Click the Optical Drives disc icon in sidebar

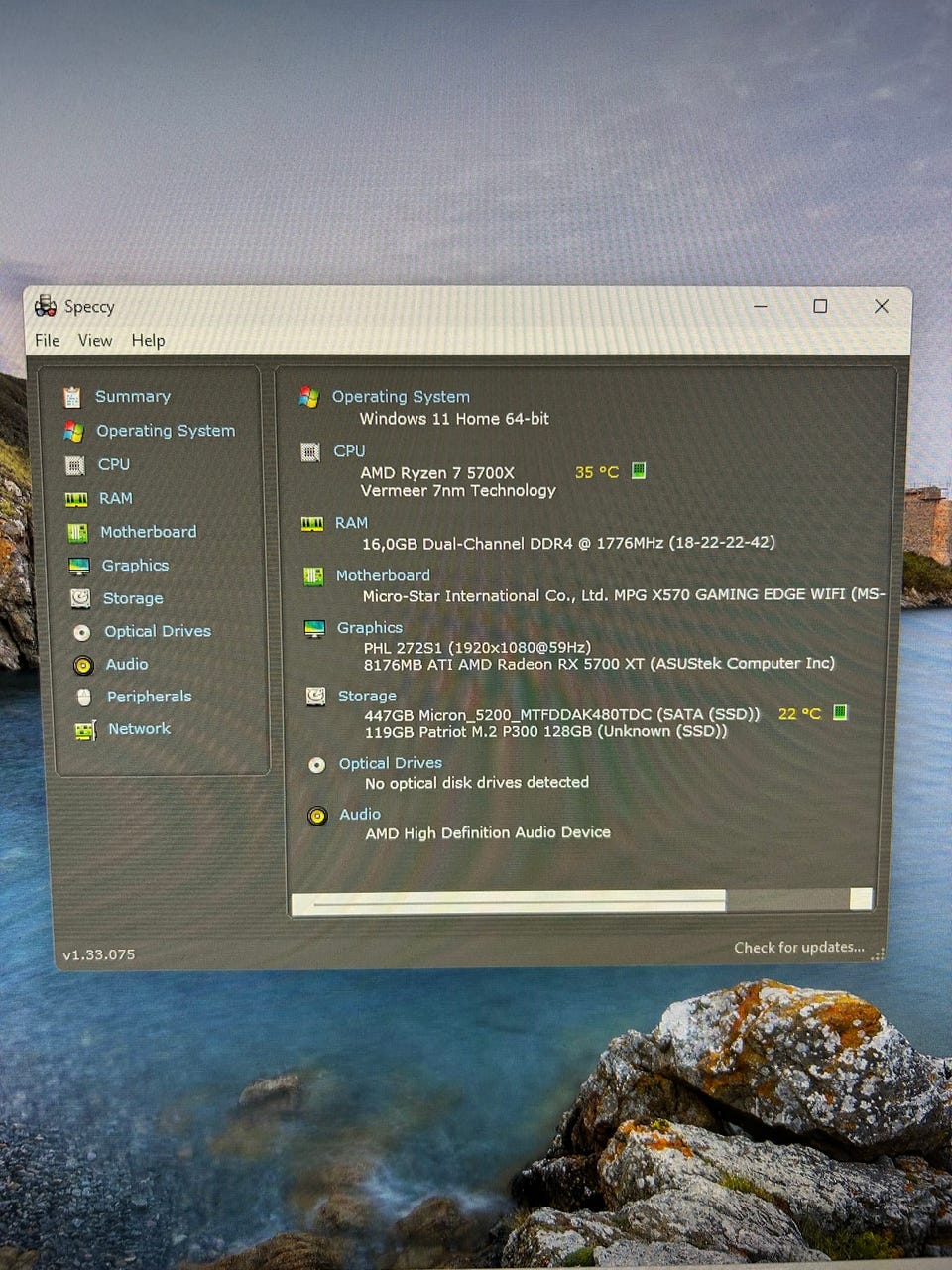tap(81, 632)
